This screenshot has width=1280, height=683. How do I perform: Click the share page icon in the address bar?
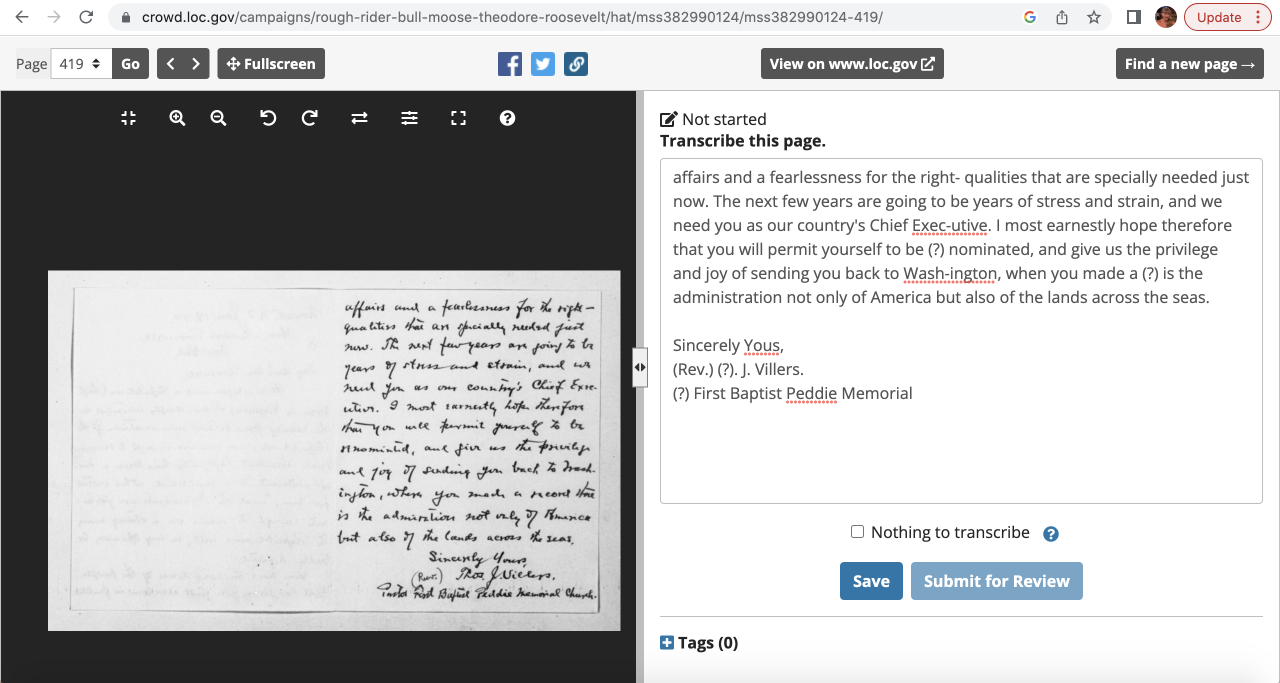(x=1062, y=17)
